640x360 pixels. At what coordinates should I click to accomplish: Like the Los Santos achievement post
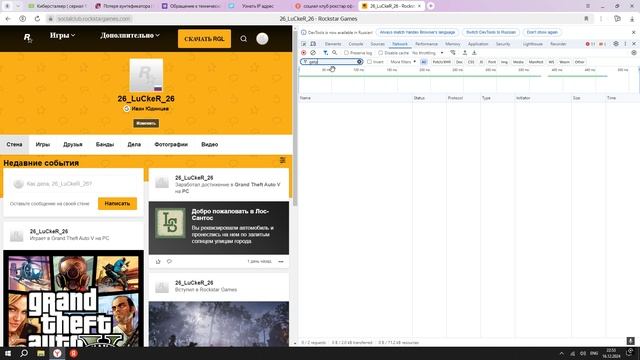[x=158, y=261]
